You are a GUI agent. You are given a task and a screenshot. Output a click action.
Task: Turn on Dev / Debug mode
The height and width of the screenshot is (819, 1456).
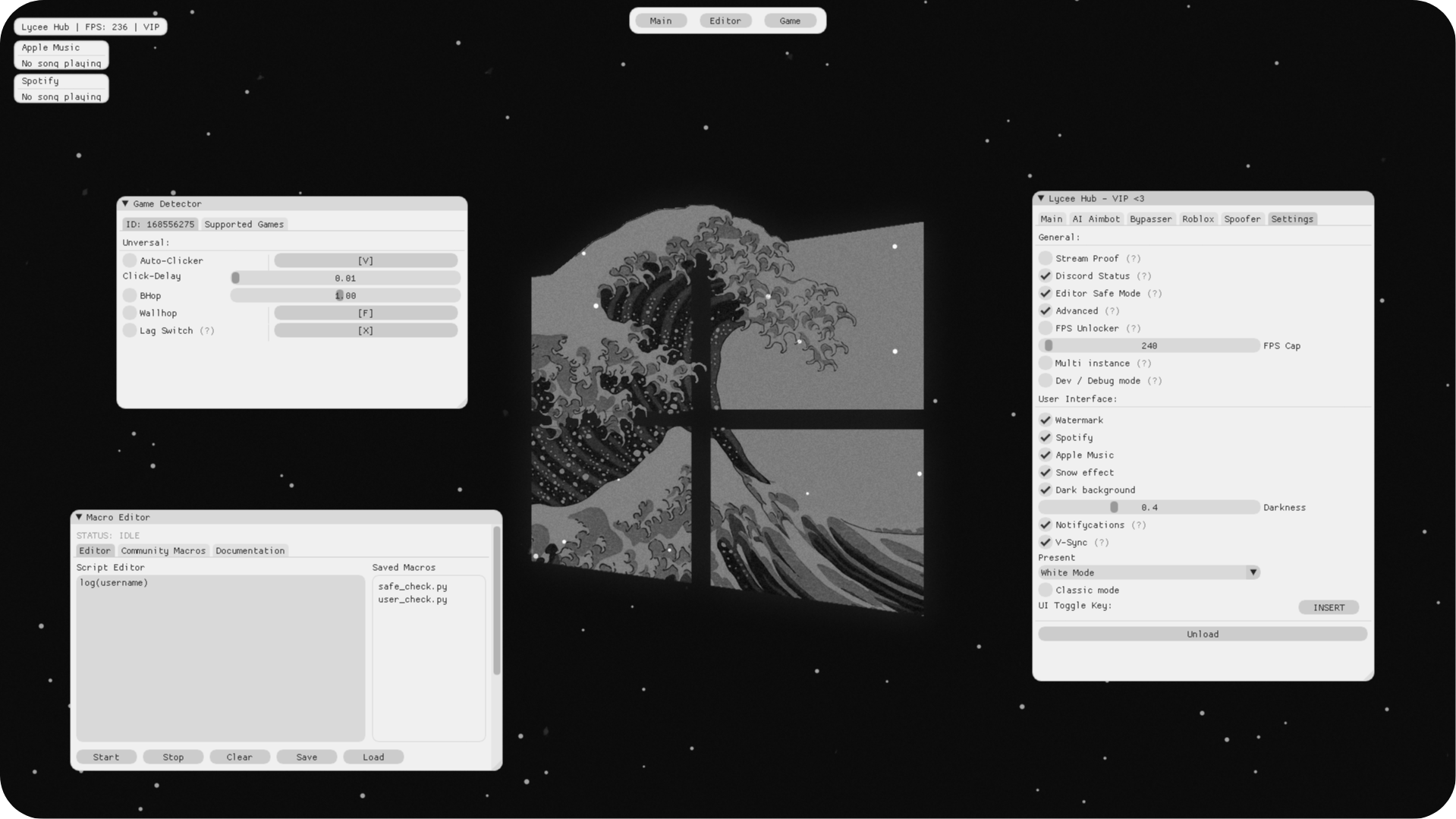point(1046,380)
